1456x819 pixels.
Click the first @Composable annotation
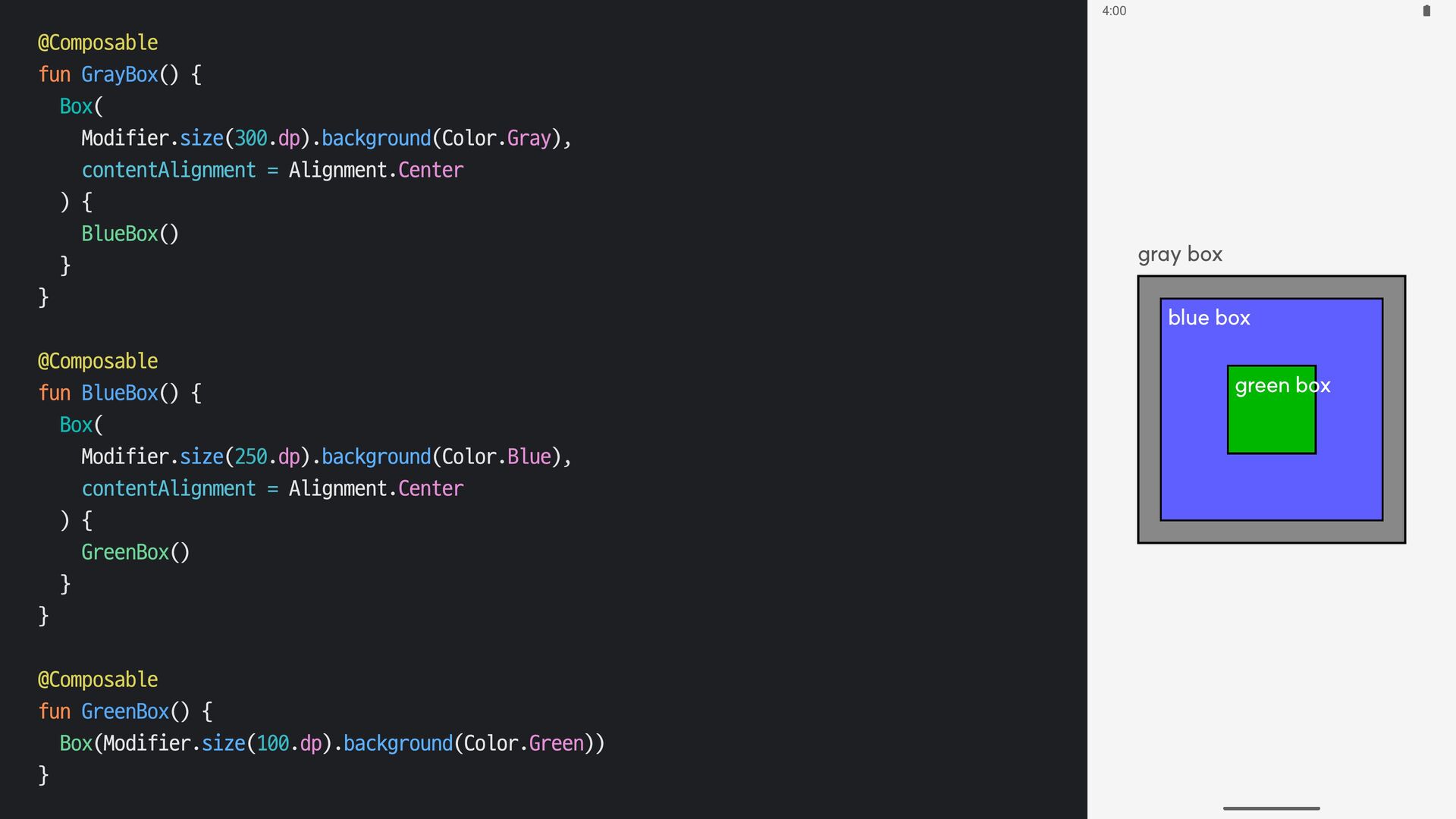tap(98, 42)
